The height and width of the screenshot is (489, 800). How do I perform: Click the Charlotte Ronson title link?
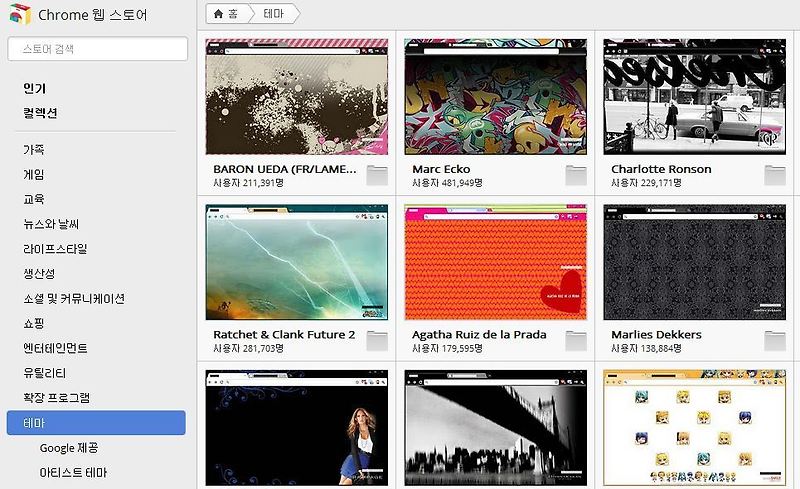661,169
